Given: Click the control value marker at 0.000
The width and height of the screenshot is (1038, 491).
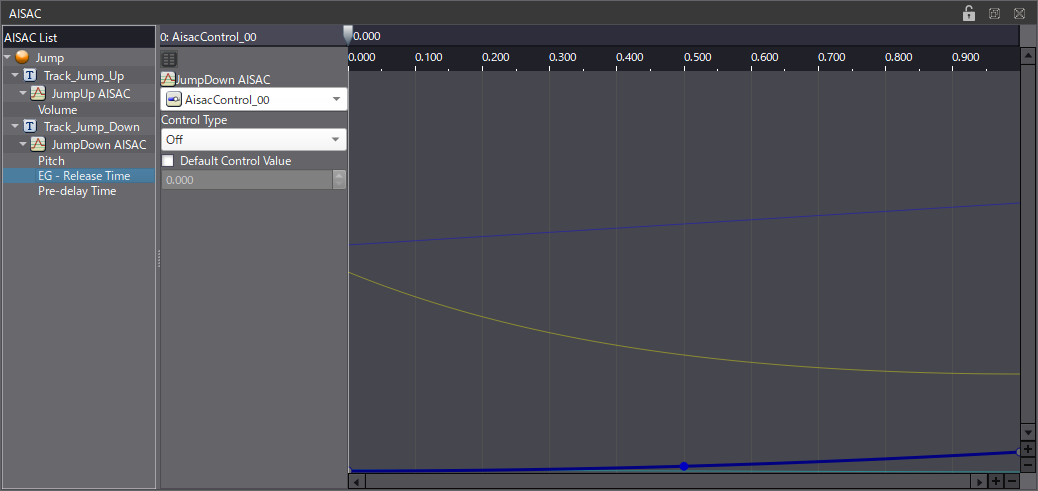Looking at the screenshot, I should (x=348, y=35).
